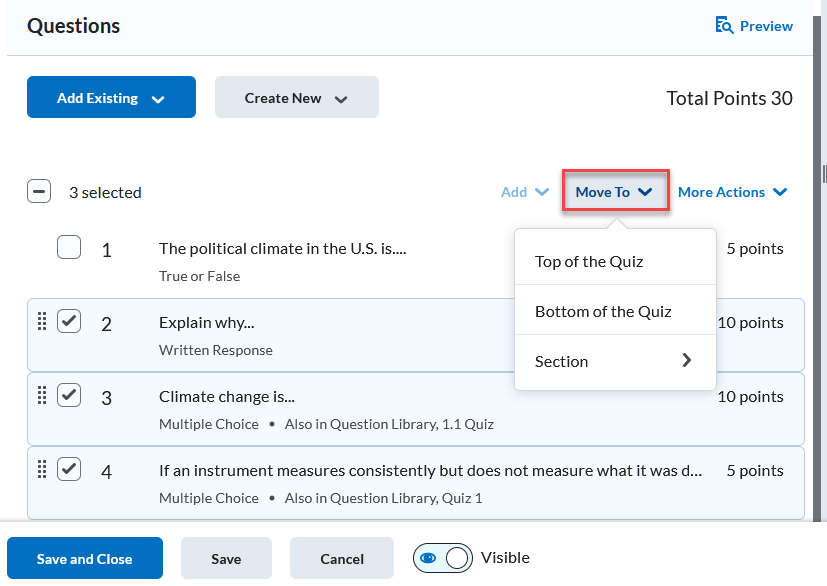This screenshot has height=586, width=827.
Task: Check the checkbox for question 1
Action: pos(69,248)
